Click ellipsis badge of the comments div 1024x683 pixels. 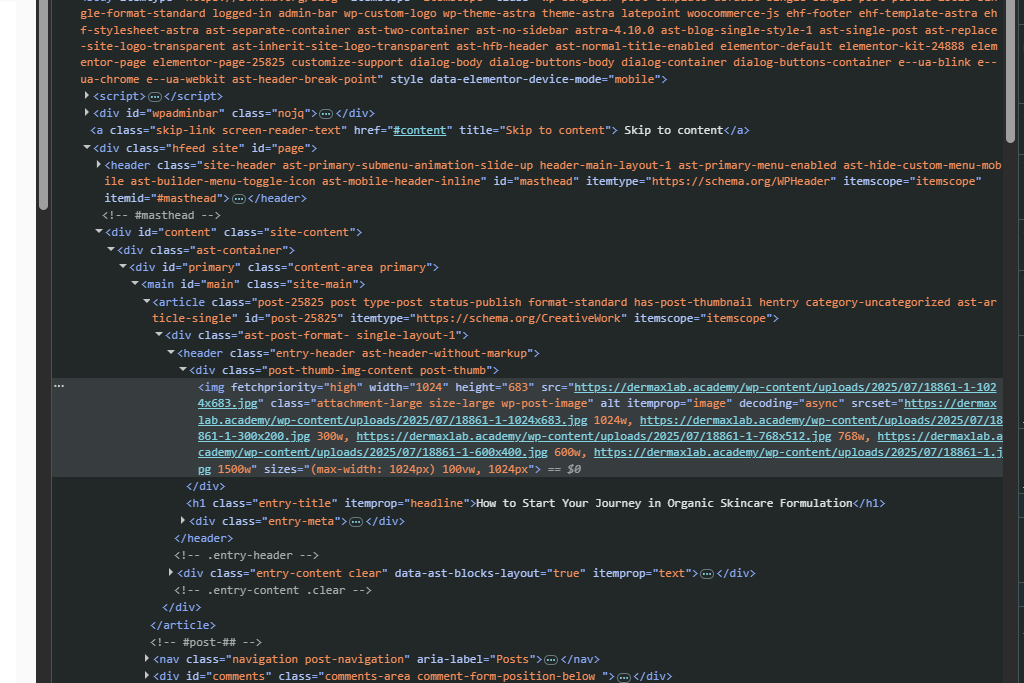623,676
